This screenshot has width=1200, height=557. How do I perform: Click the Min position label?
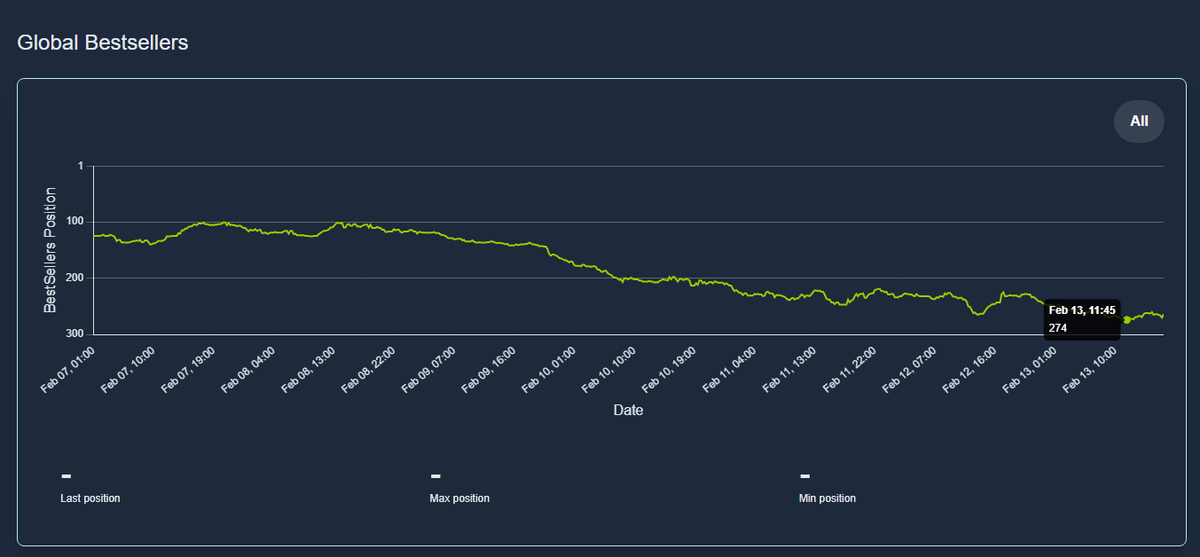pos(827,498)
